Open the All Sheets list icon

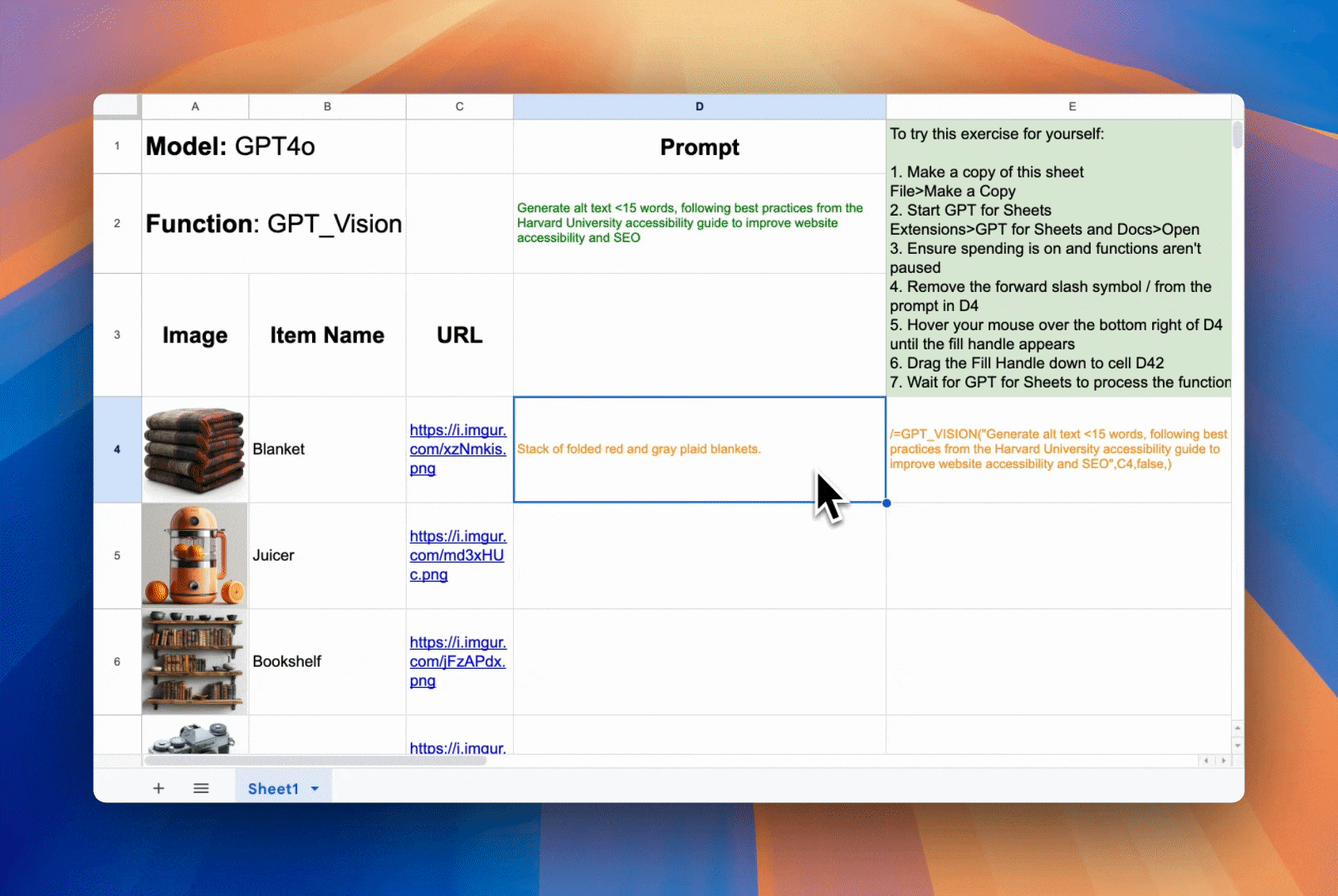click(x=201, y=788)
